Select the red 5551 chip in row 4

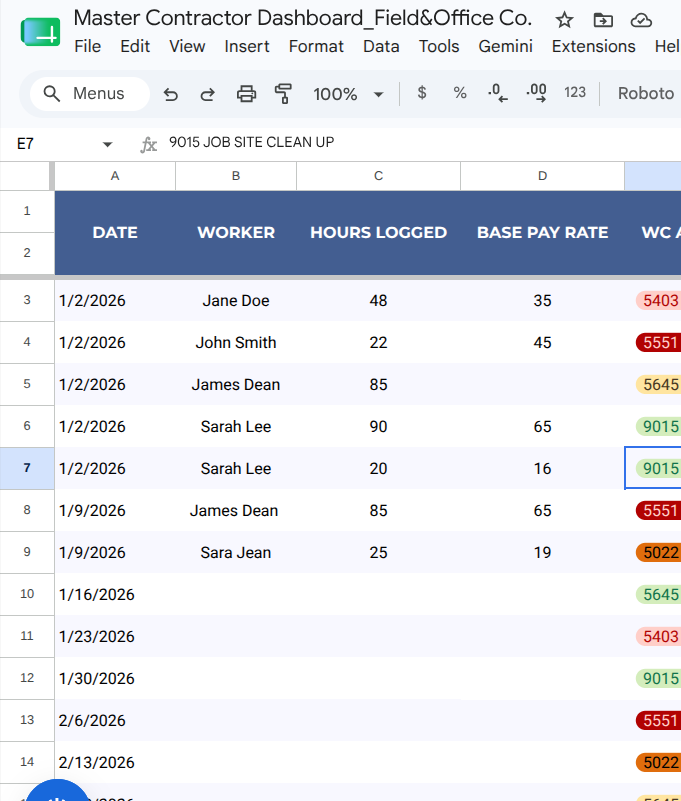point(659,343)
